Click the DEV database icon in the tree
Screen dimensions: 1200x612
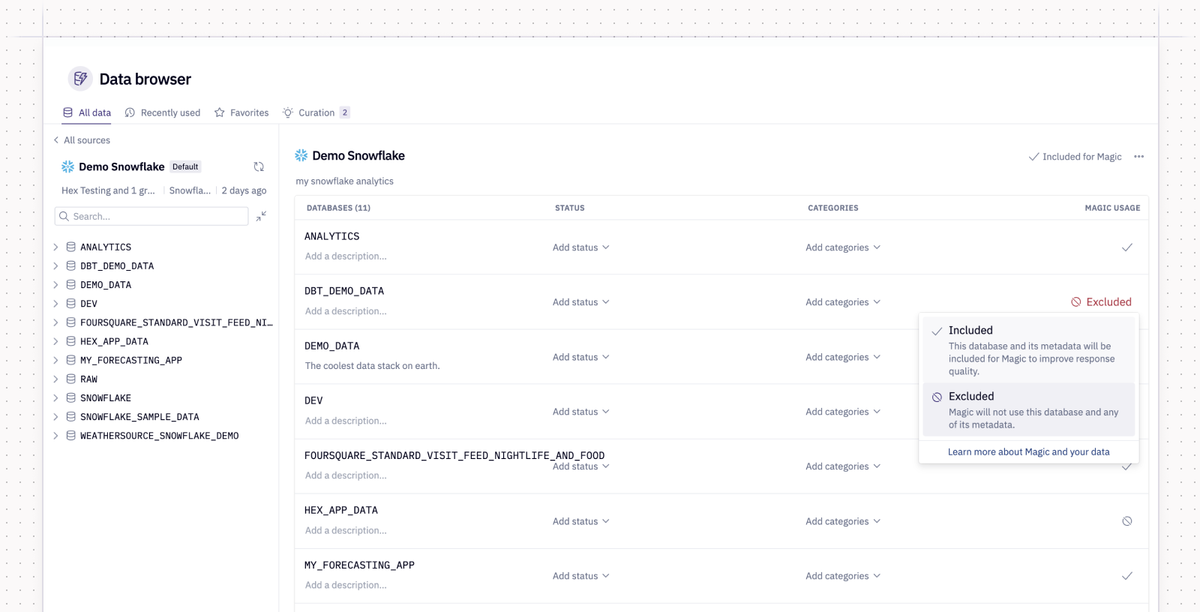click(71, 303)
